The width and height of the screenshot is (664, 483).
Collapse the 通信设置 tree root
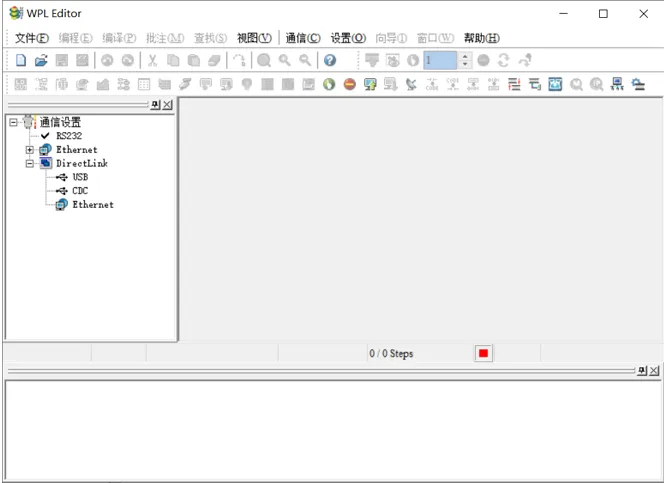tap(14, 122)
